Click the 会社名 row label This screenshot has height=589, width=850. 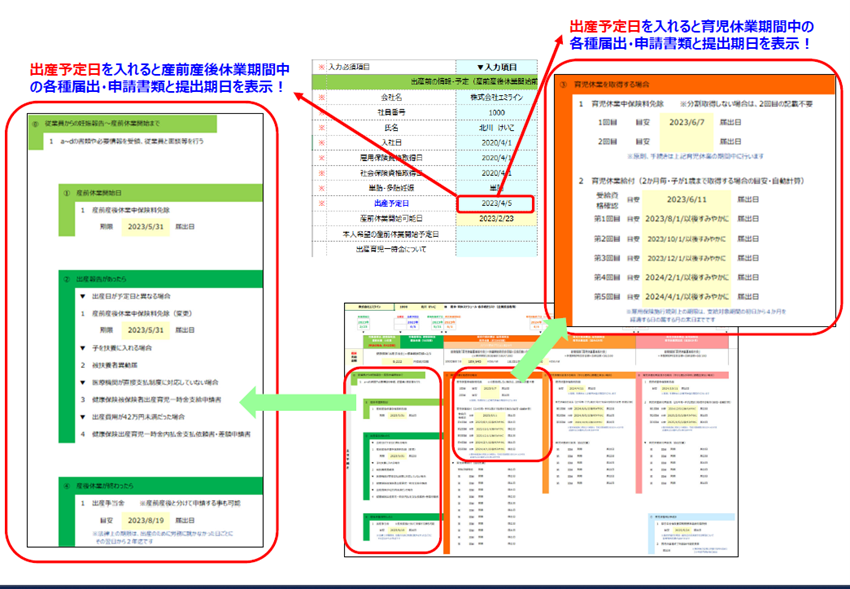[391, 98]
